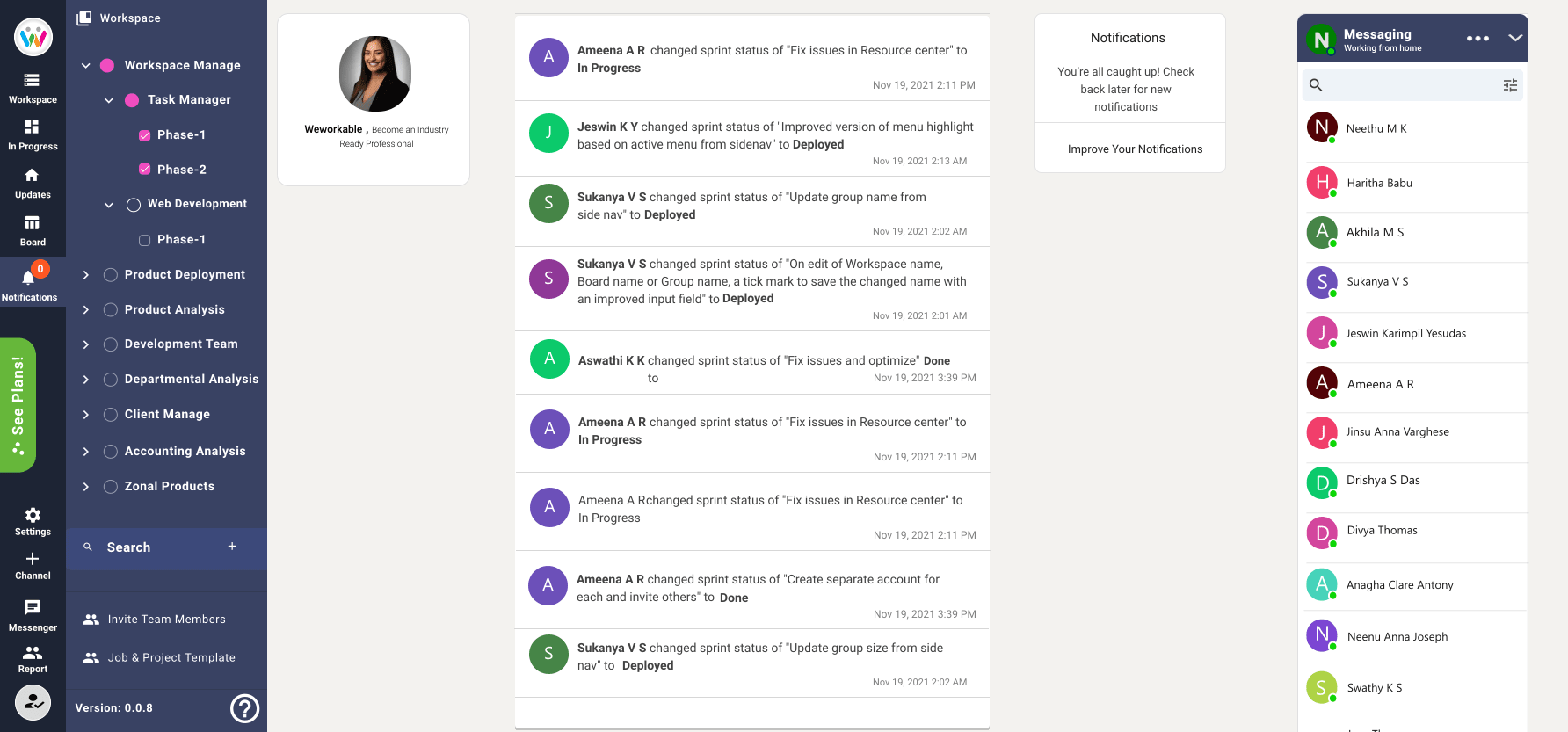This screenshot has width=1568, height=732.
Task: Toggle the Phase-2 checkbox
Action: pos(143,169)
